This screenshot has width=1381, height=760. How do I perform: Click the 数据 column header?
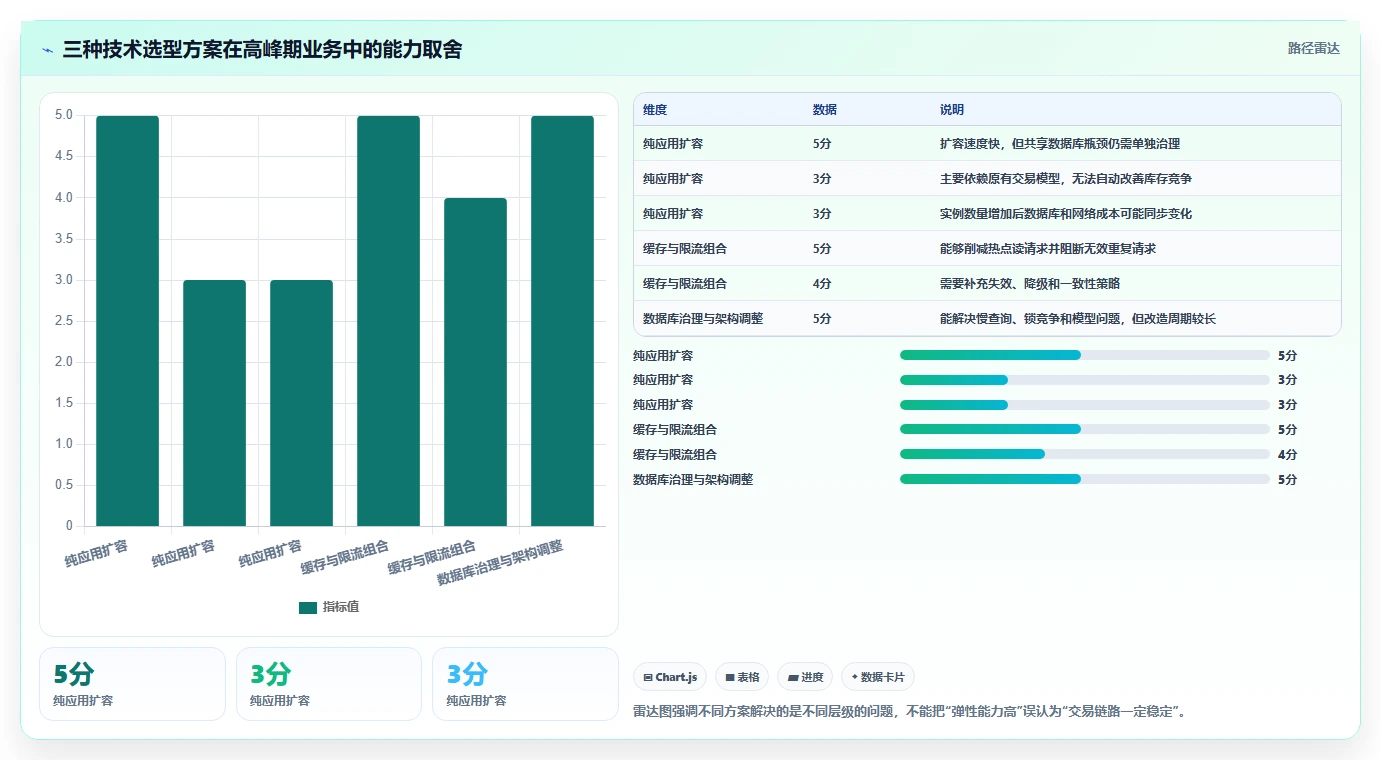[825, 110]
